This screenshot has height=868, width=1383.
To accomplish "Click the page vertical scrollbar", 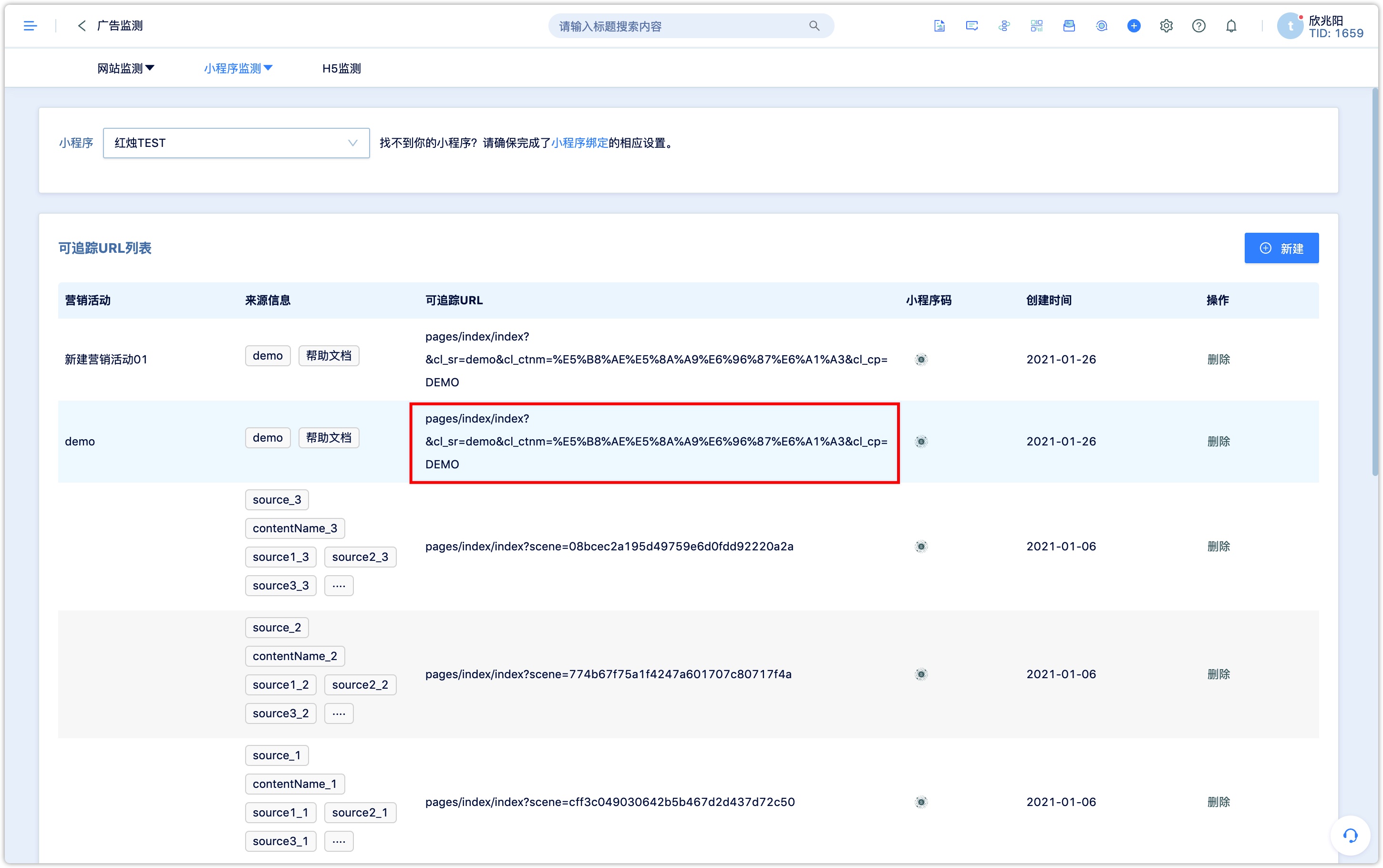I will click(1375, 281).
